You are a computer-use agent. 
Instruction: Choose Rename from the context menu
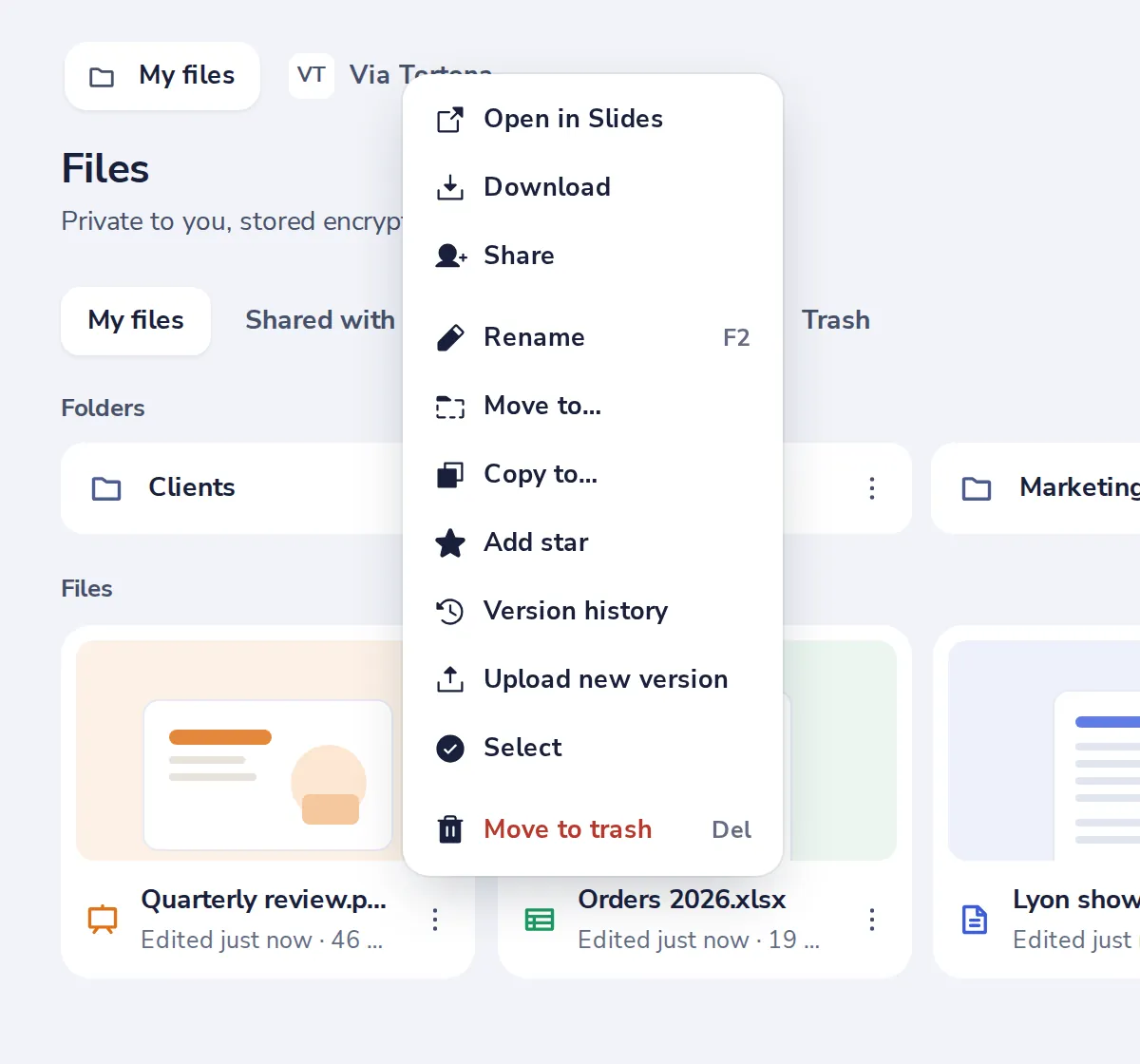tap(593, 338)
